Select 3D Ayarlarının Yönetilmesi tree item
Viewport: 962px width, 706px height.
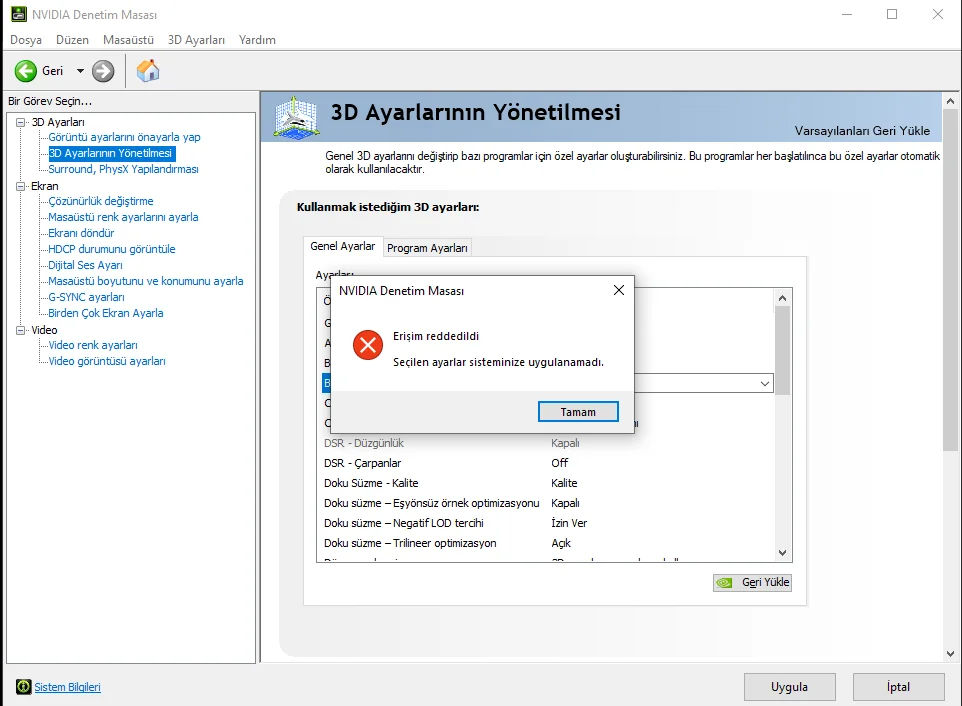pyautogui.click(x=110, y=153)
